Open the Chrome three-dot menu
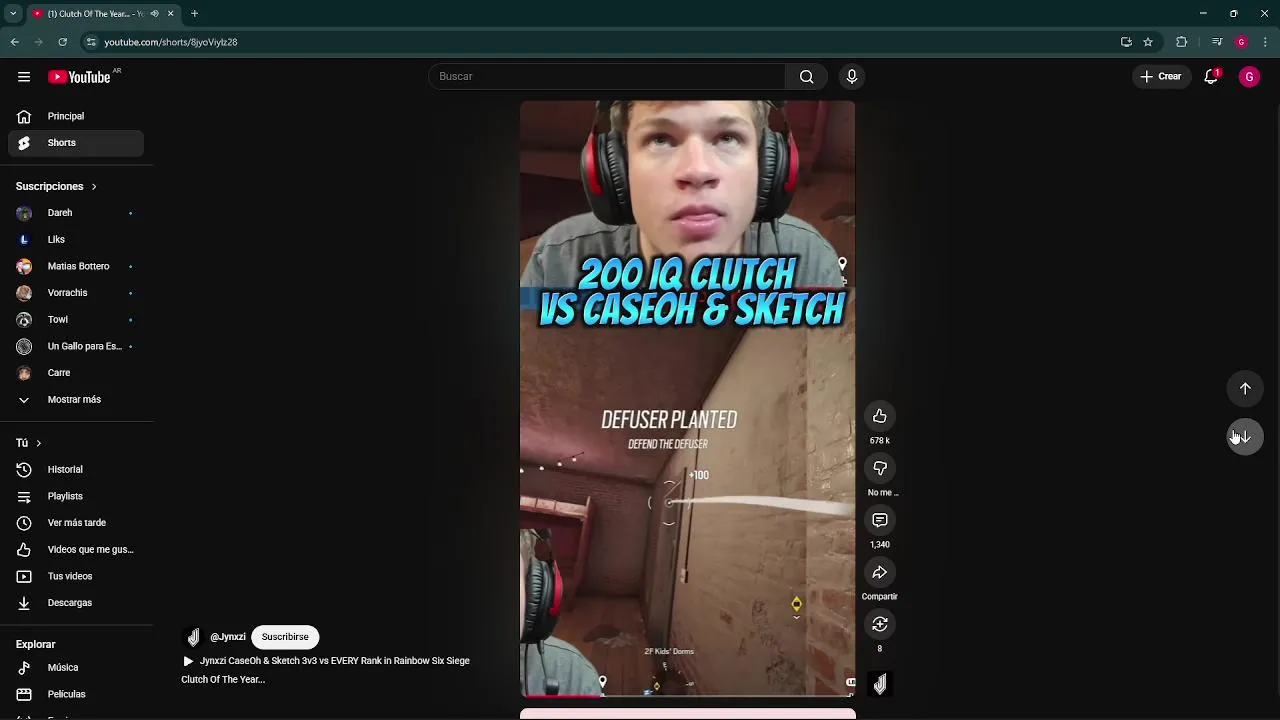Viewport: 1280px width, 720px height. tap(1266, 42)
